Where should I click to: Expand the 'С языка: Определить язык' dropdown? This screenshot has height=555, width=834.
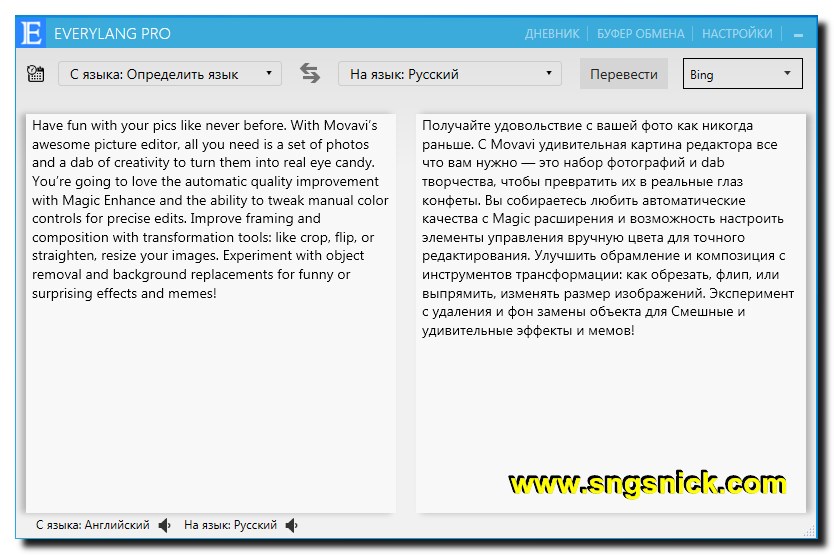coord(170,73)
